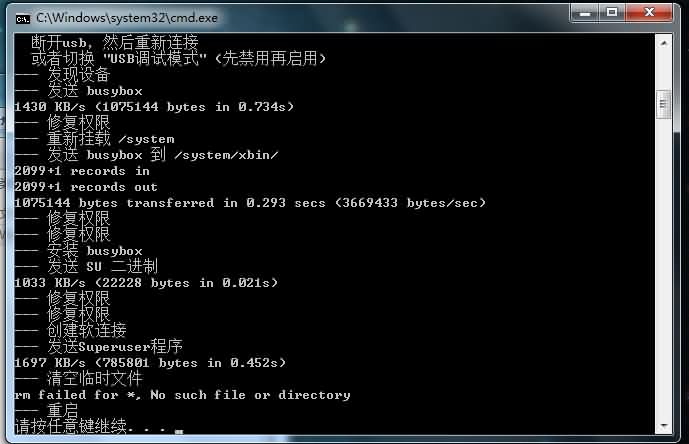The width and height of the screenshot is (689, 444).
Task: Click the scrollbar up arrow
Action: click(x=663, y=42)
